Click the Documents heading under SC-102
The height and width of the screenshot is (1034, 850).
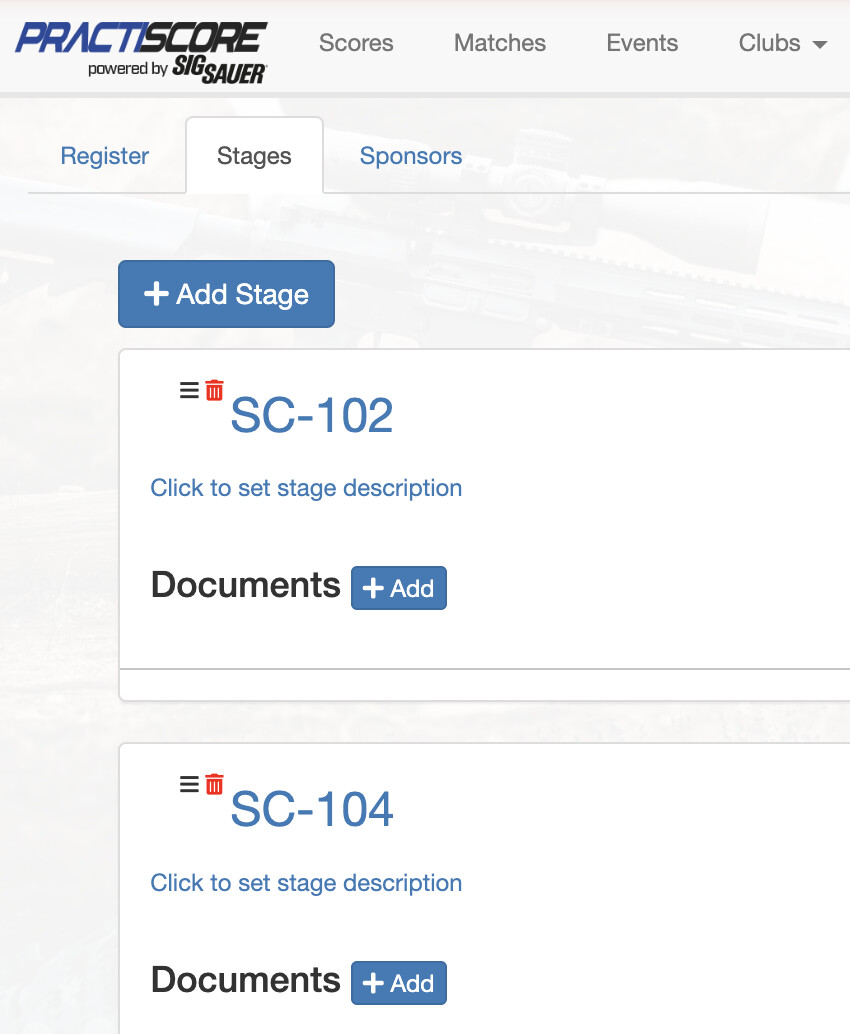[x=245, y=585]
